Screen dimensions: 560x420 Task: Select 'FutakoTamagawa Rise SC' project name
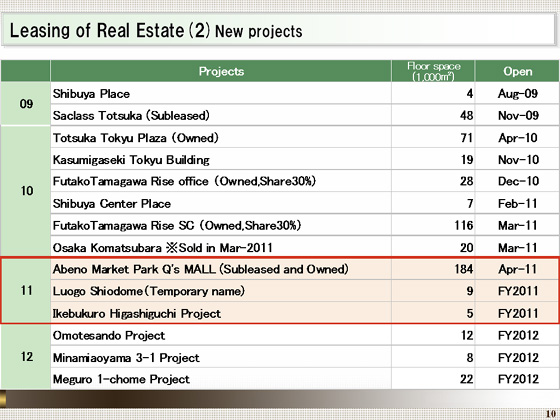123,225
